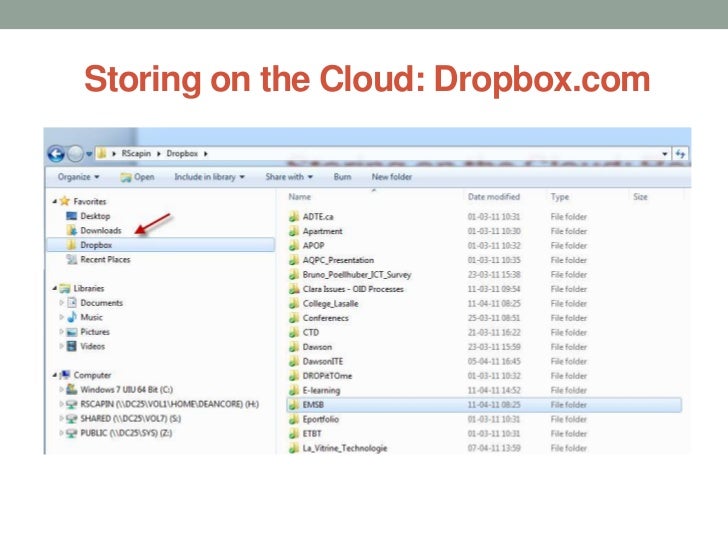Select the Dawson folder icon
The width and height of the screenshot is (728, 546).
293,346
